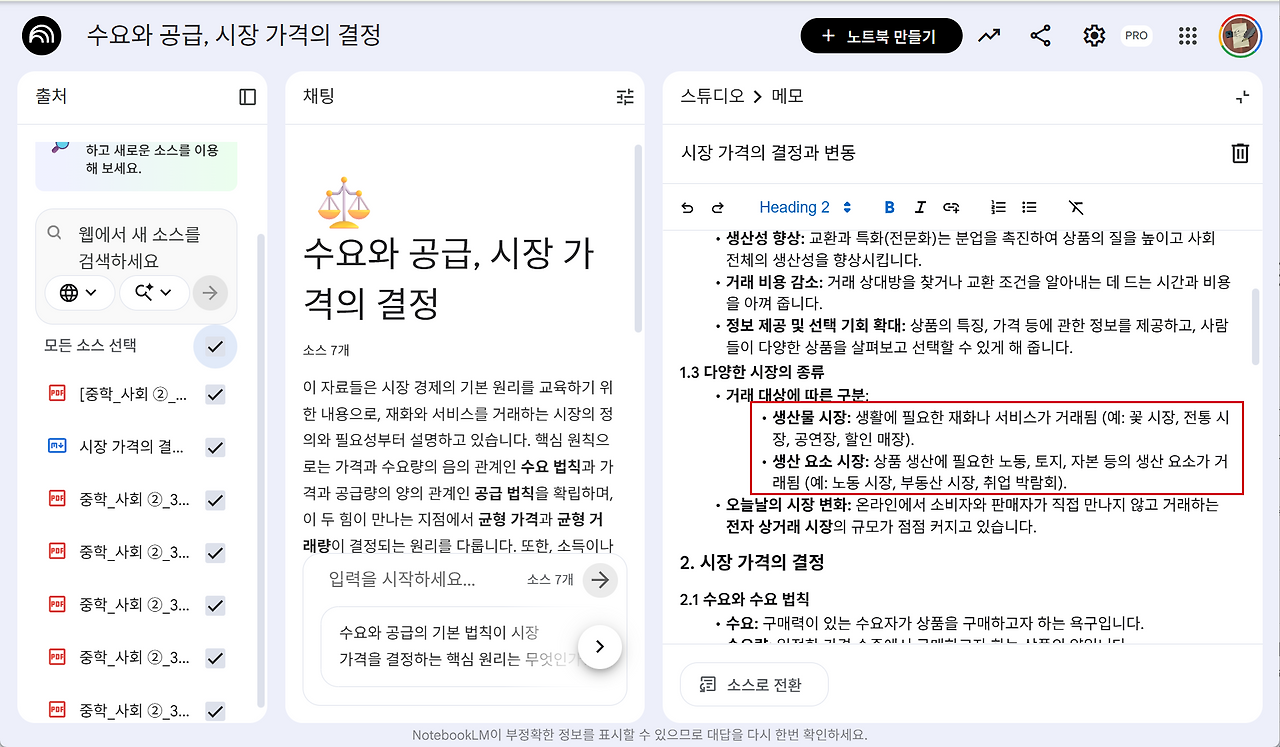Open the Google apps grid icon
This screenshot has height=747, width=1280.
coord(1188,36)
